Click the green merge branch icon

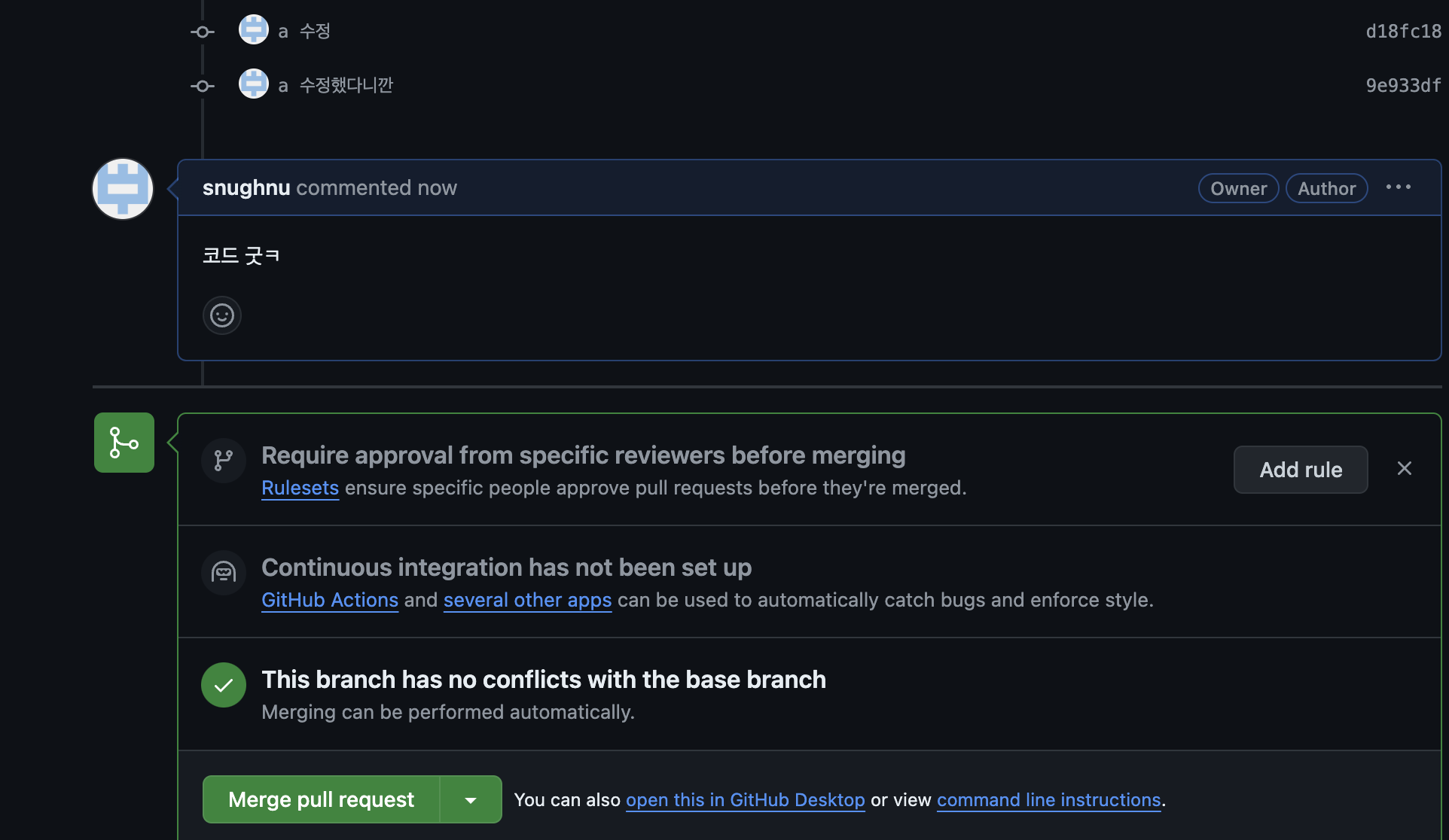coord(124,443)
